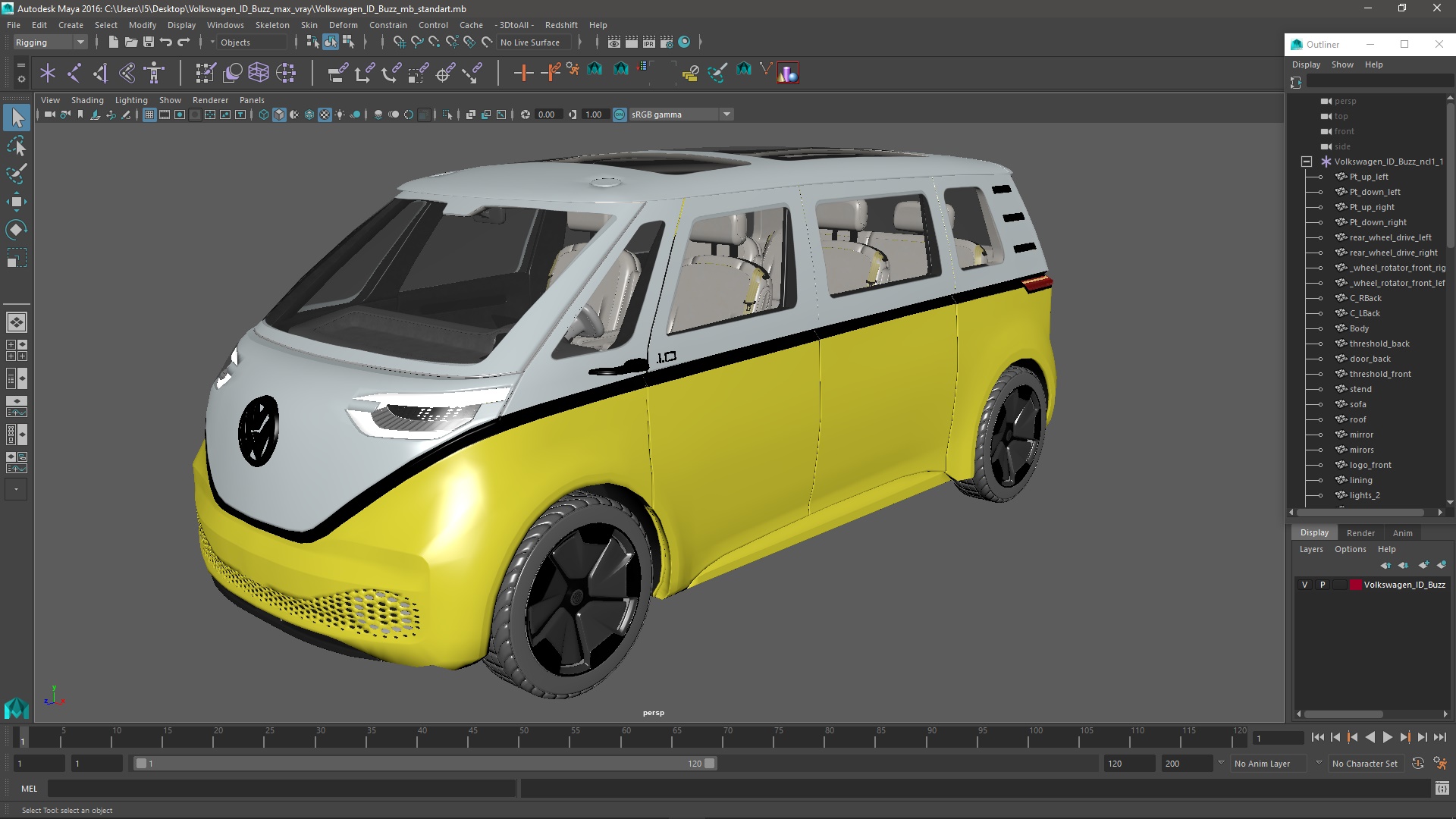Click the human skeleton shelf icon
The width and height of the screenshot is (1456, 819).
click(154, 73)
